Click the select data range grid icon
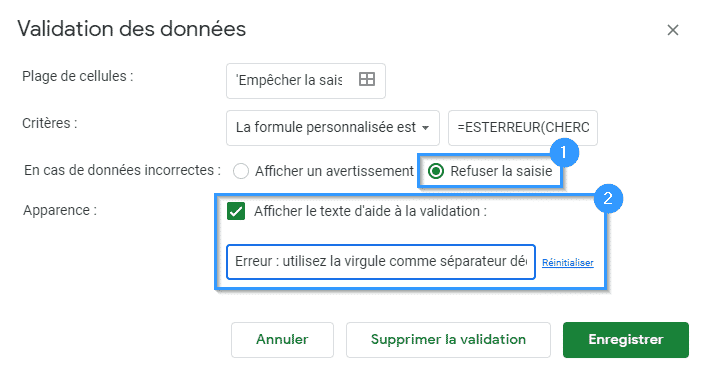The width and height of the screenshot is (705, 376). [x=367, y=80]
